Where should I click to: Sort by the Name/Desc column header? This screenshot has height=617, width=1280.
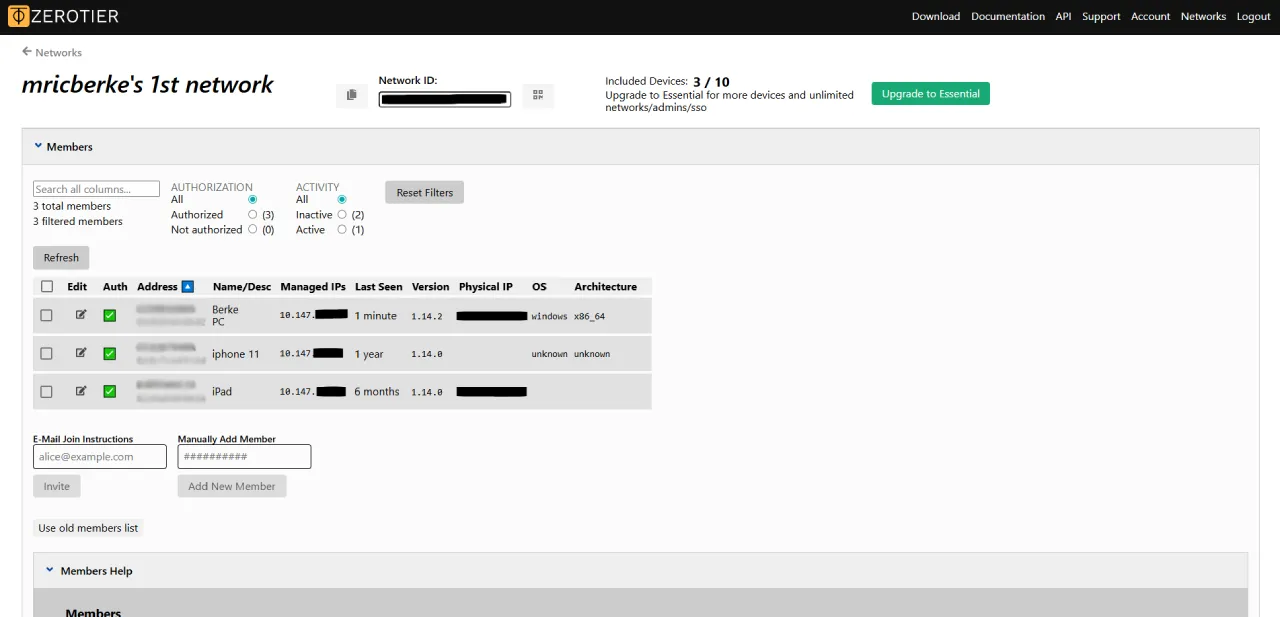coord(242,287)
